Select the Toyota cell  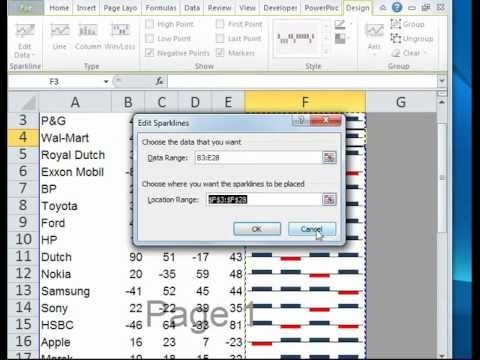click(x=75, y=206)
